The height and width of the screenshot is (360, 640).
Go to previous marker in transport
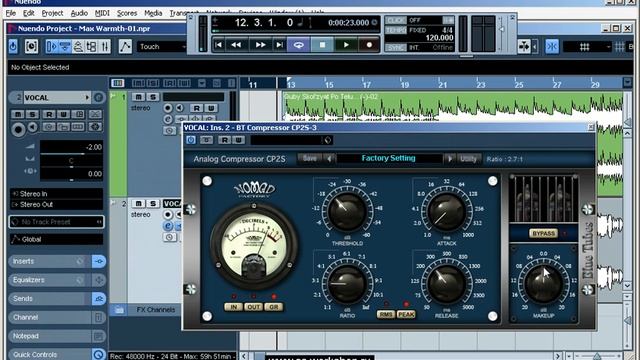(x=218, y=45)
